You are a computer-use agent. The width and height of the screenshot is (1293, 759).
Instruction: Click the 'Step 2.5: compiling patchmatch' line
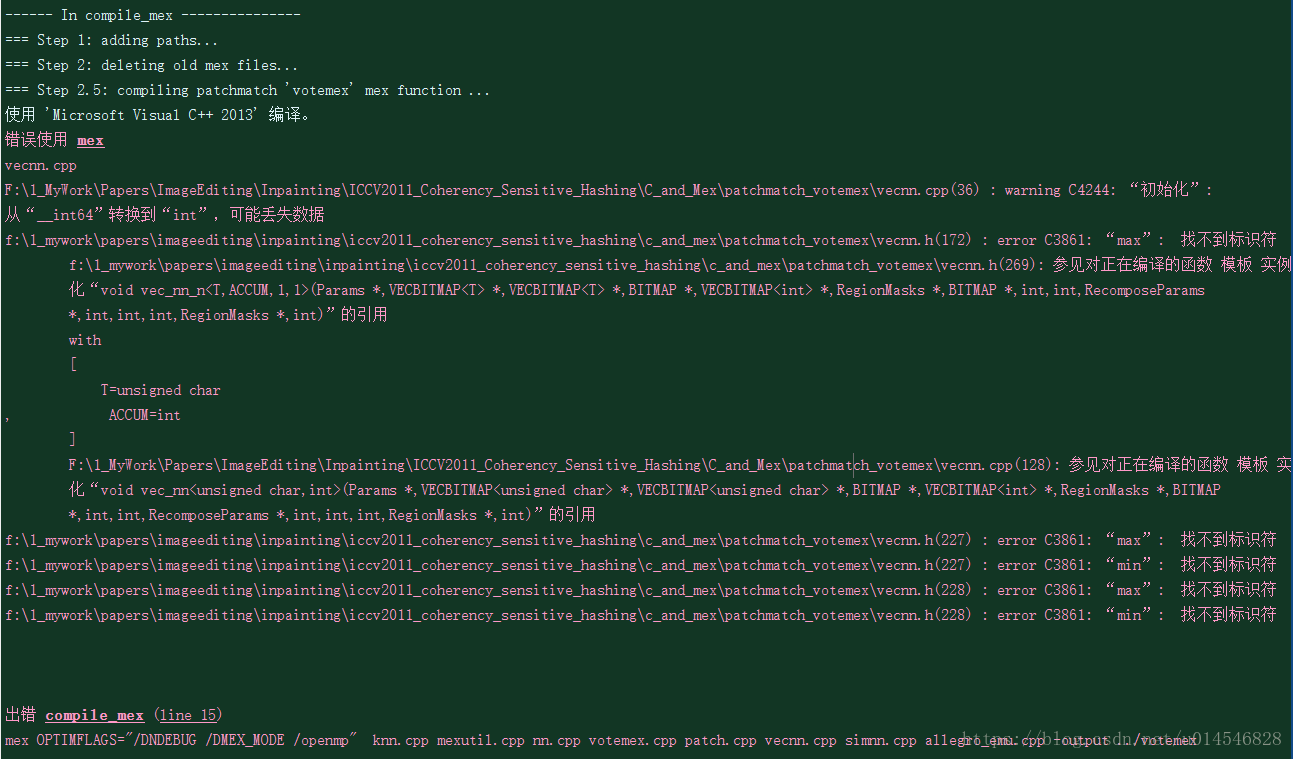pos(247,90)
